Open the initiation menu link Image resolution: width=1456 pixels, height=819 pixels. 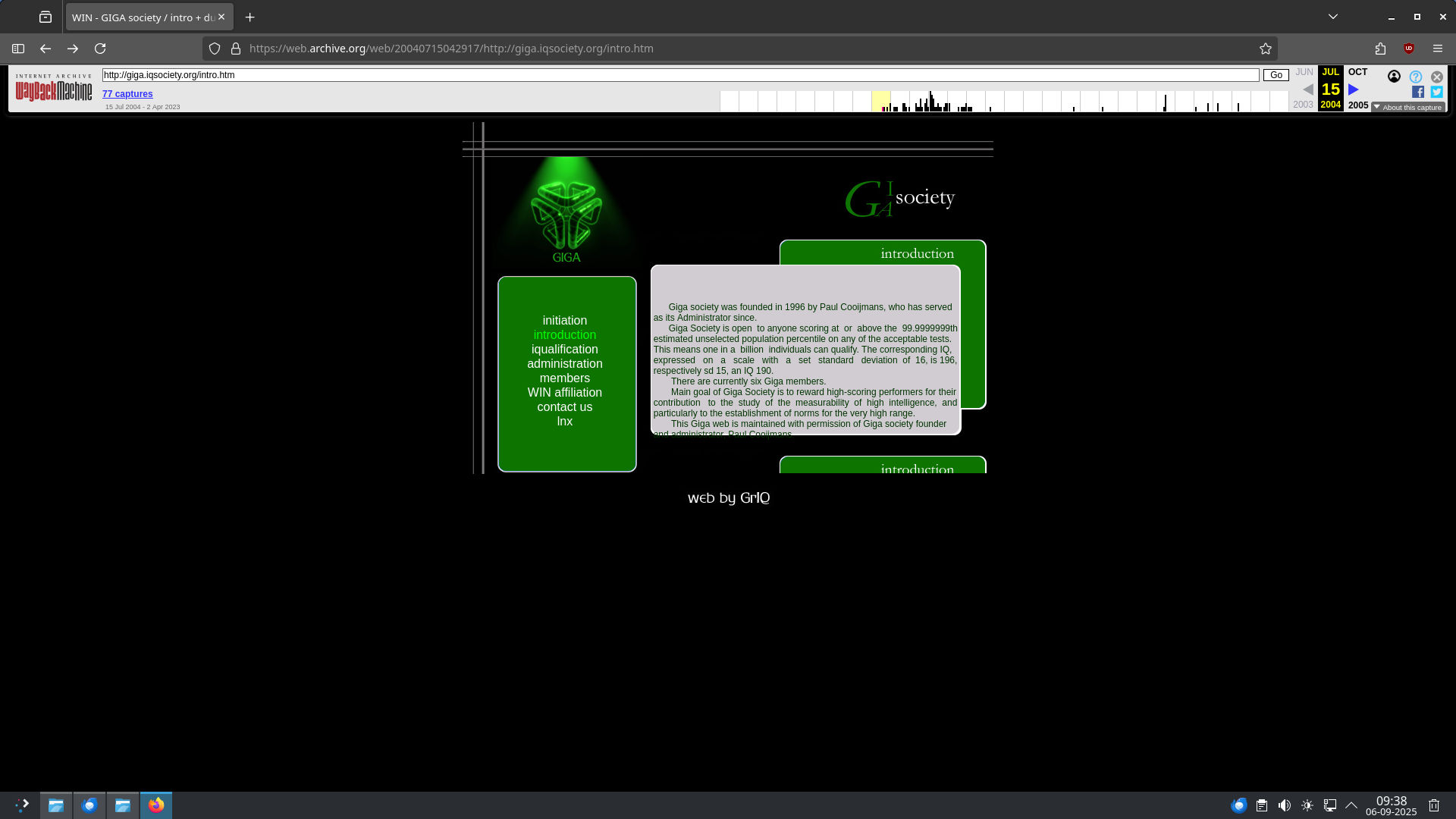[564, 321]
